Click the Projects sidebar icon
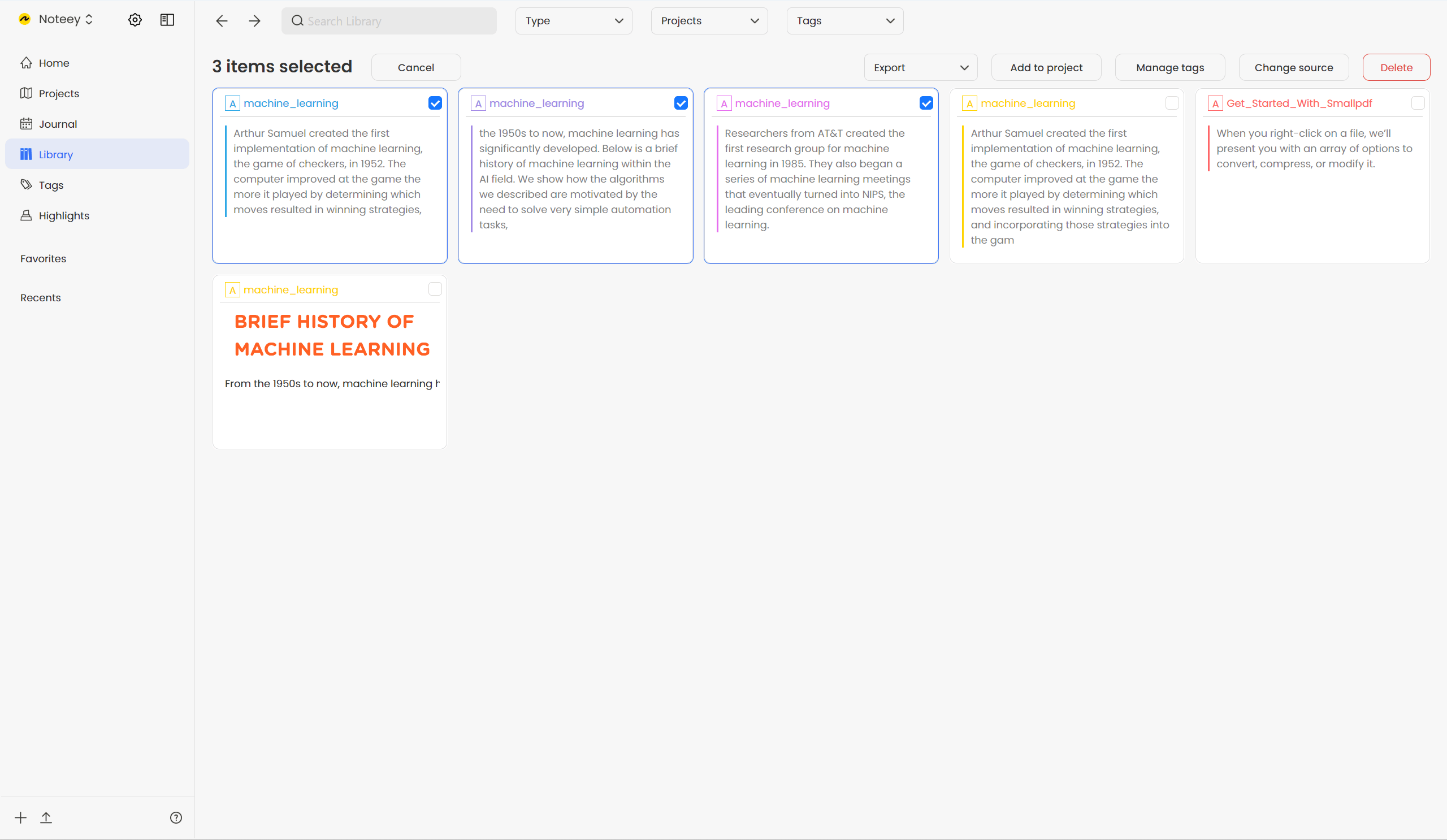1447x840 pixels. [27, 92]
